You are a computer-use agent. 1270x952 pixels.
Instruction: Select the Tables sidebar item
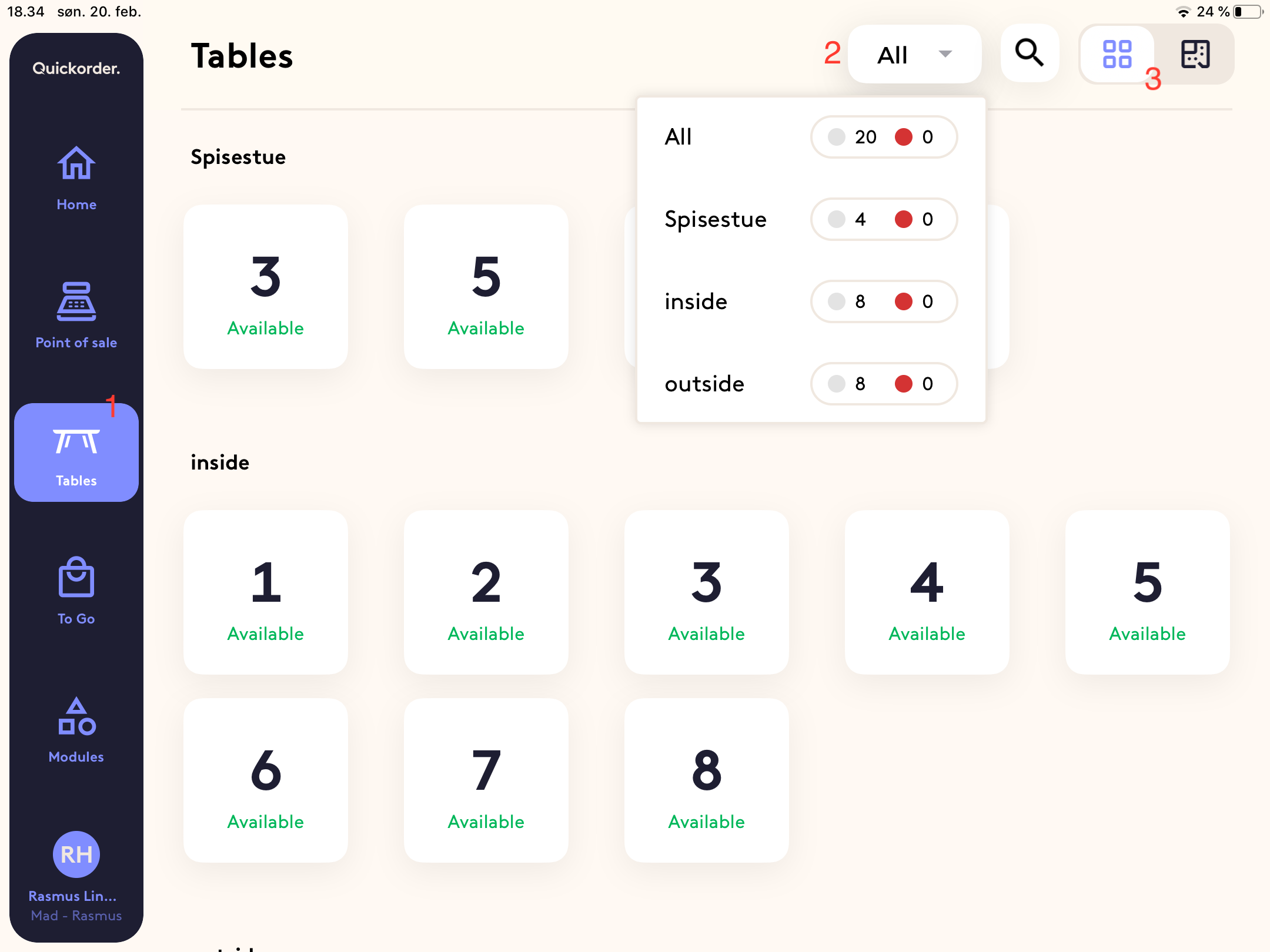point(76,452)
